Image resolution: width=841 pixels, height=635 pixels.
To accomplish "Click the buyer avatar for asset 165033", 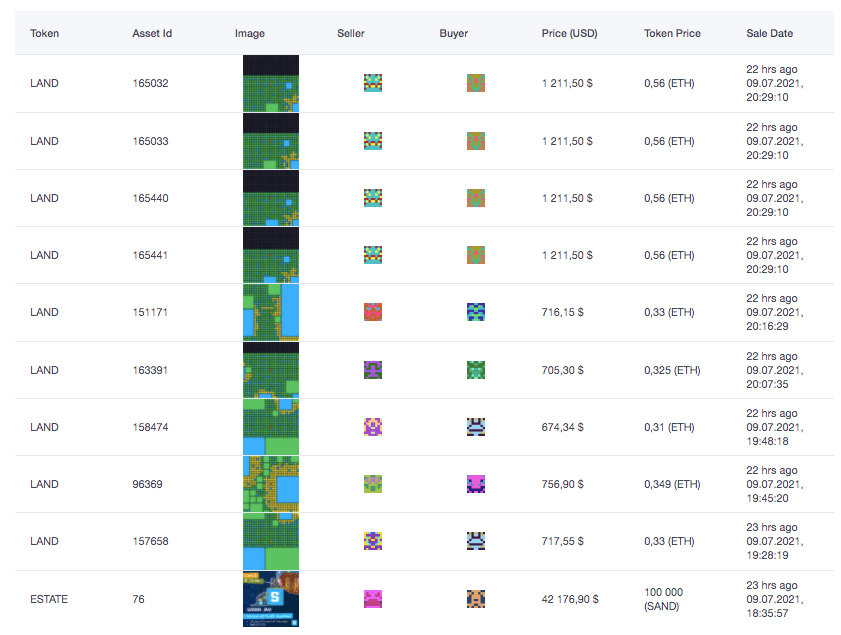I will click(476, 141).
